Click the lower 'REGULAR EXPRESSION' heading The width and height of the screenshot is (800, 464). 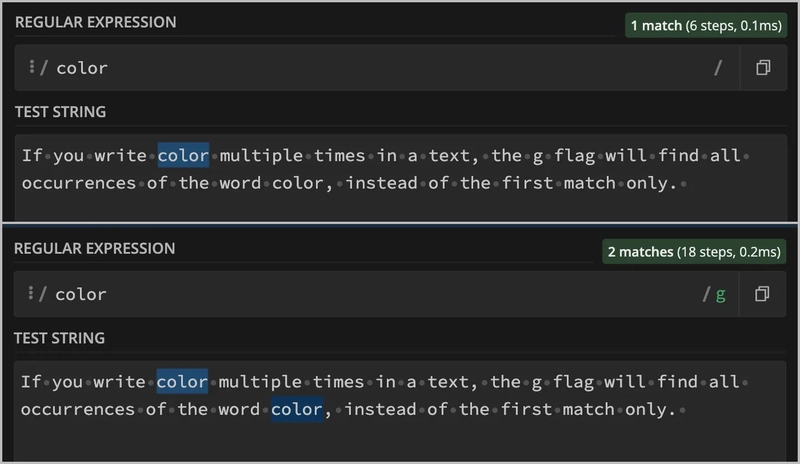(x=95, y=247)
